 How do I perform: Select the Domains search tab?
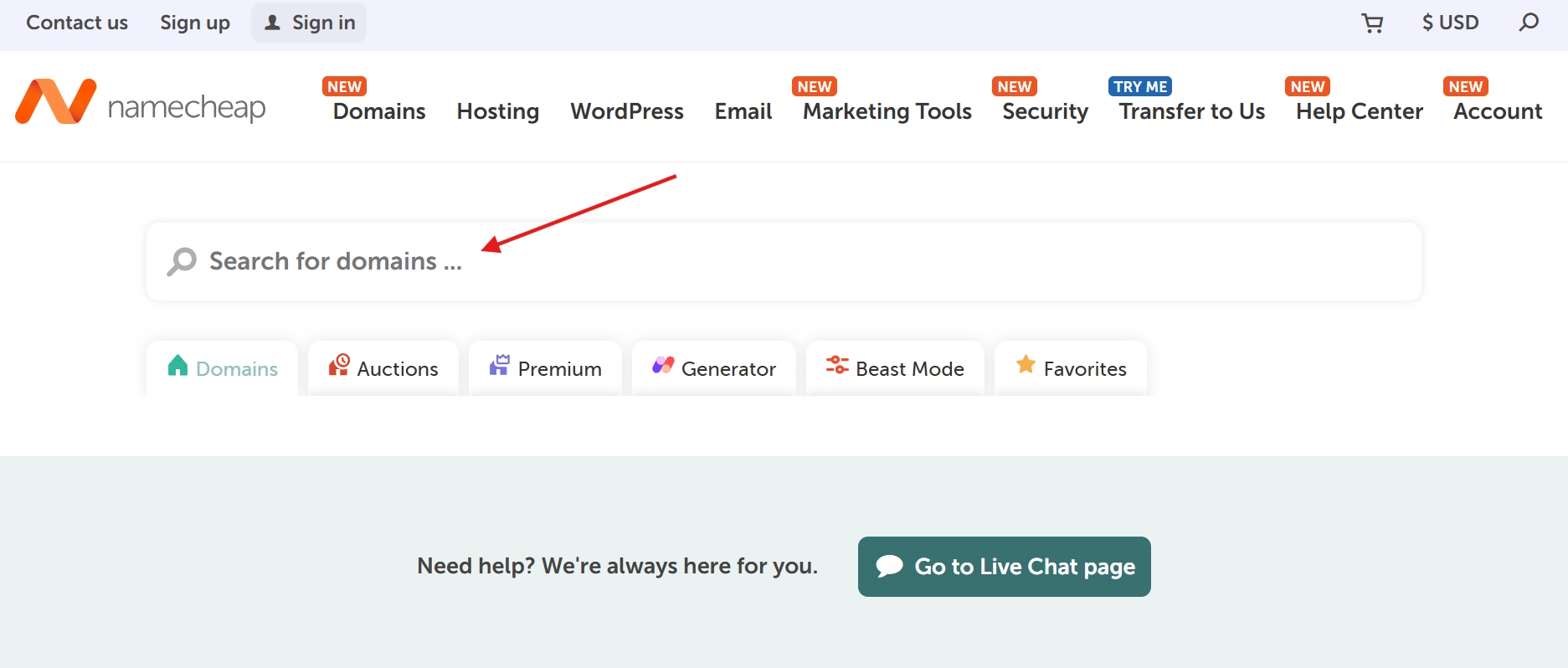click(x=222, y=368)
